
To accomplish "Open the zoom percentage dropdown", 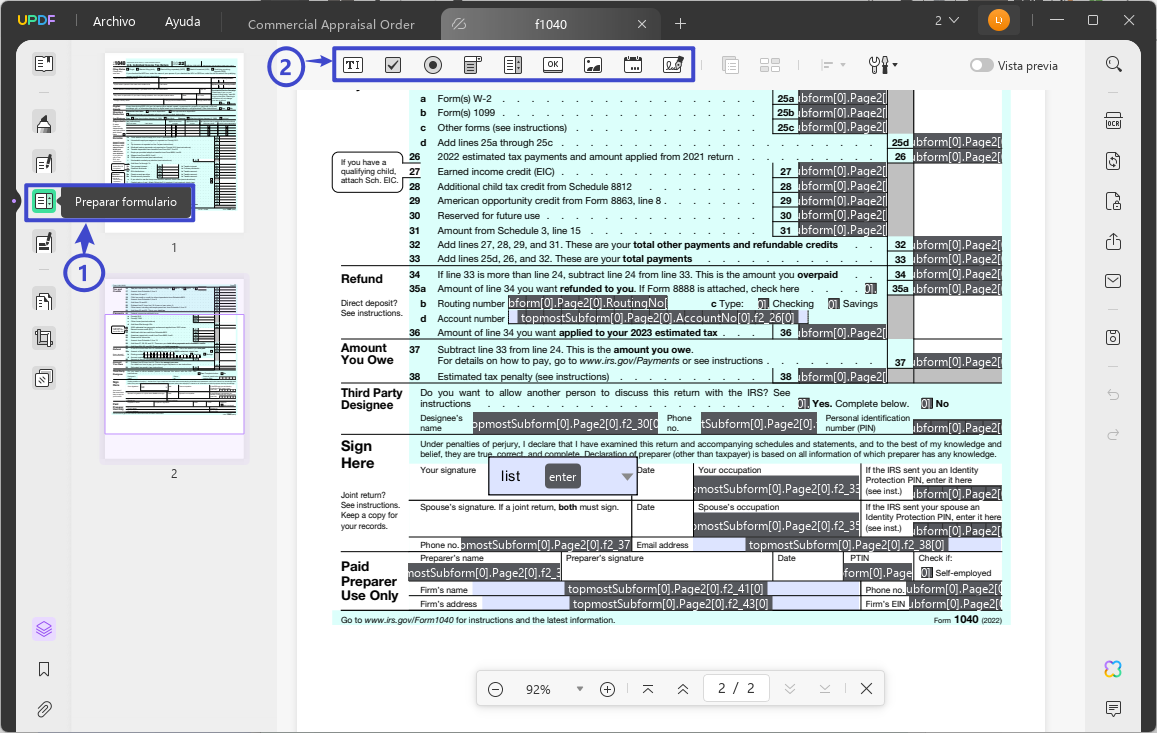I will click(580, 688).
